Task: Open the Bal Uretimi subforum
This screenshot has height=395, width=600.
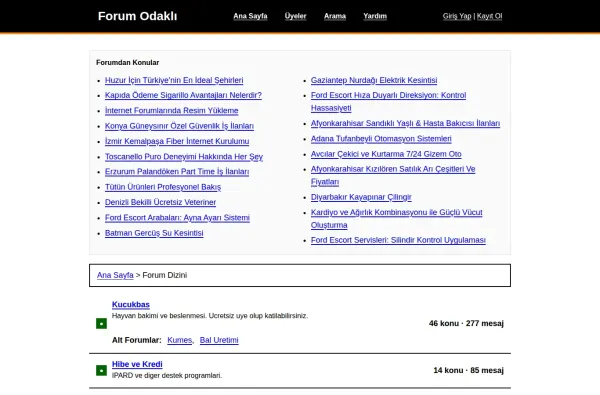Action: point(219,340)
